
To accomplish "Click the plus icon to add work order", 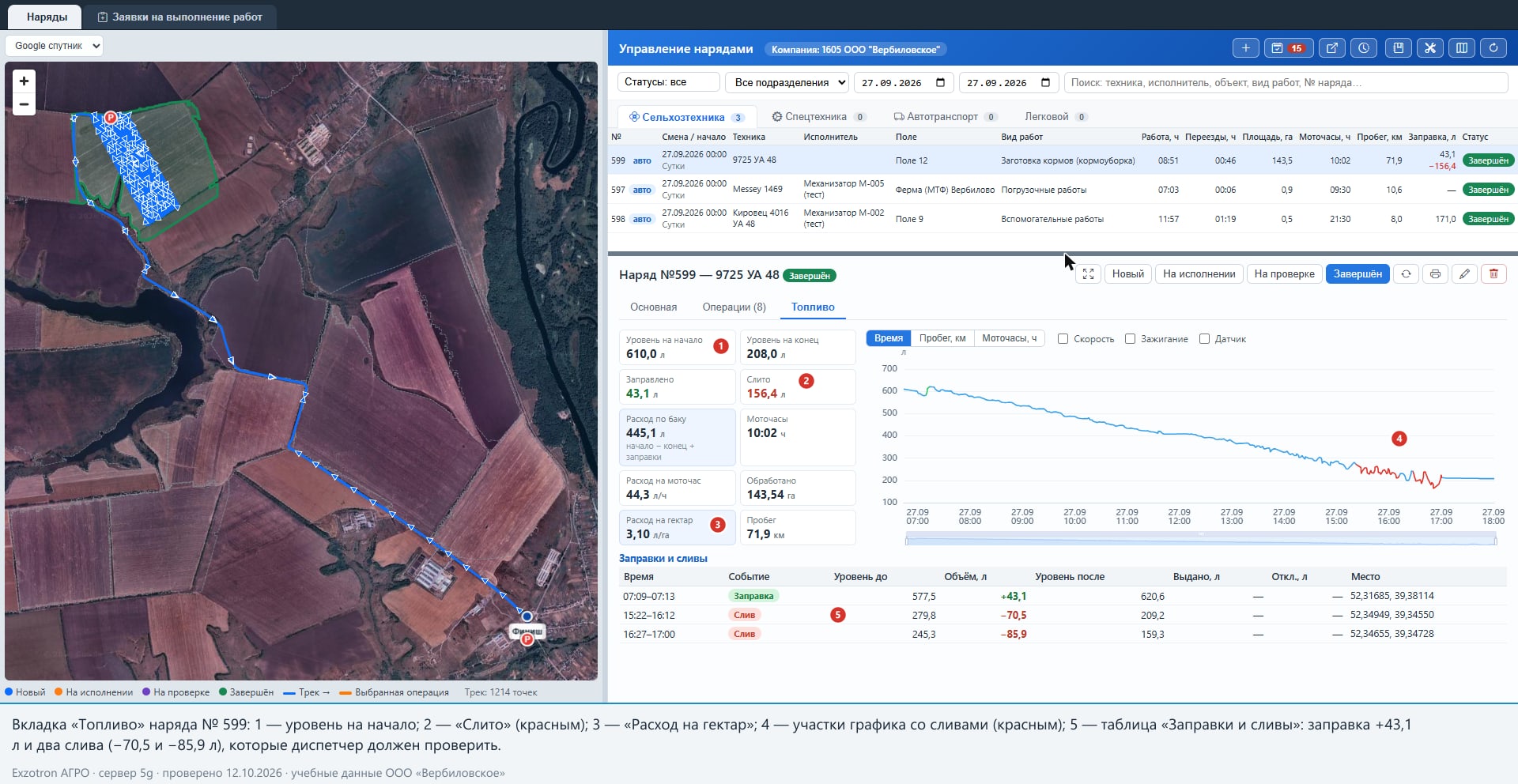I will point(1245,48).
